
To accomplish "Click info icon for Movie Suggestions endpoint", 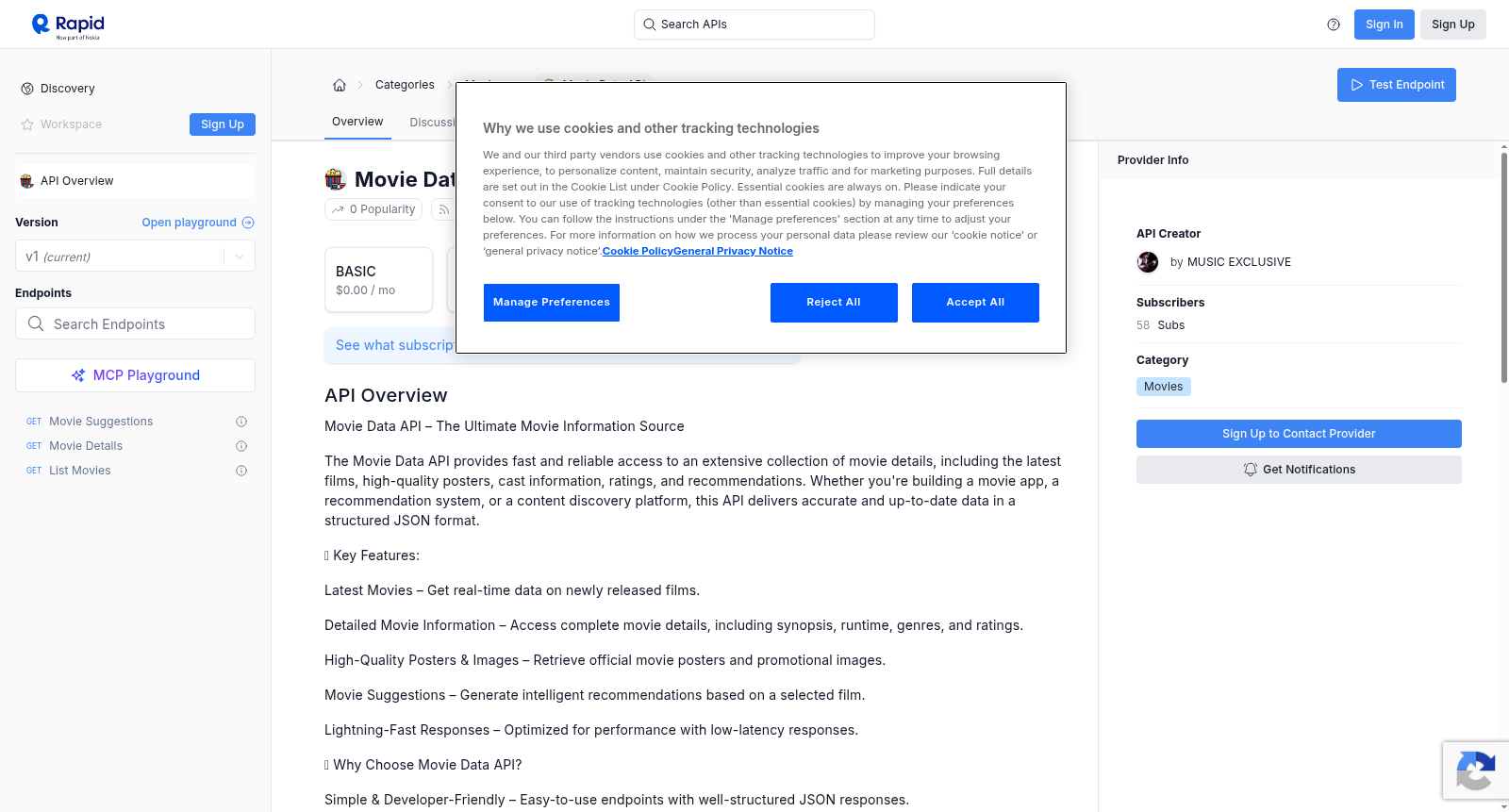I will tap(241, 422).
